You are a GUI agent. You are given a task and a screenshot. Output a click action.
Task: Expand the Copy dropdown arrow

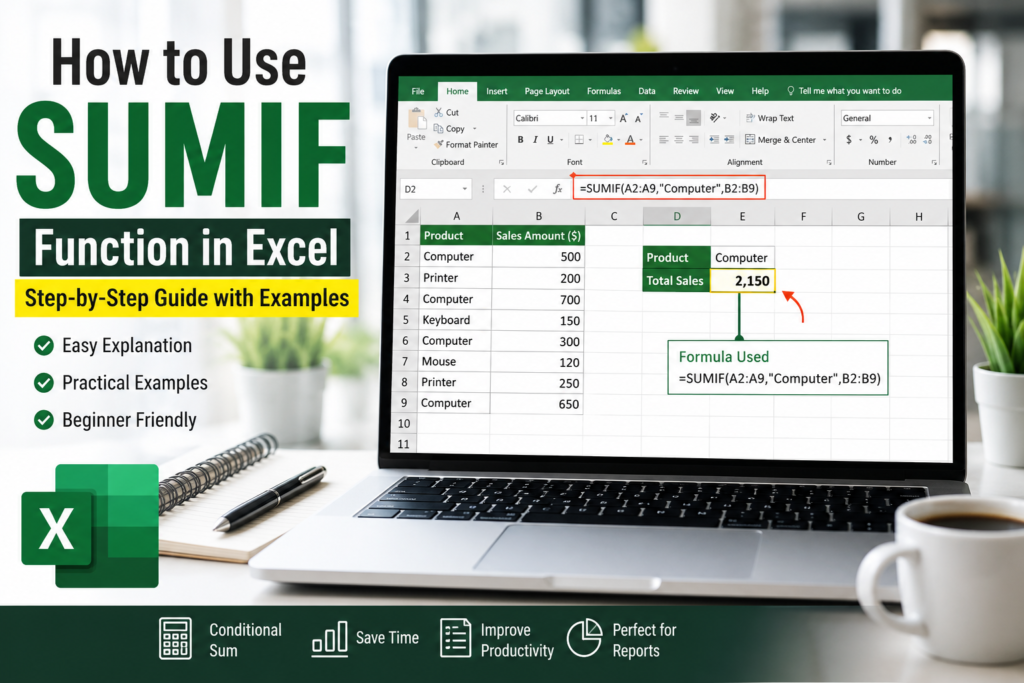coord(475,129)
